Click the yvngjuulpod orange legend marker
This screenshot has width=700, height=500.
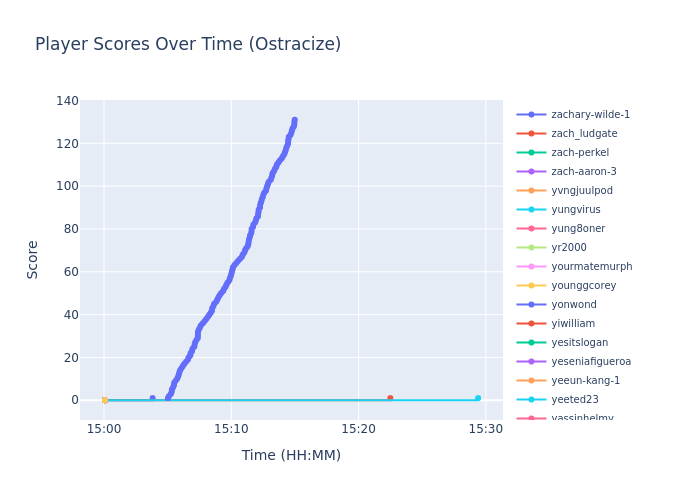click(531, 191)
